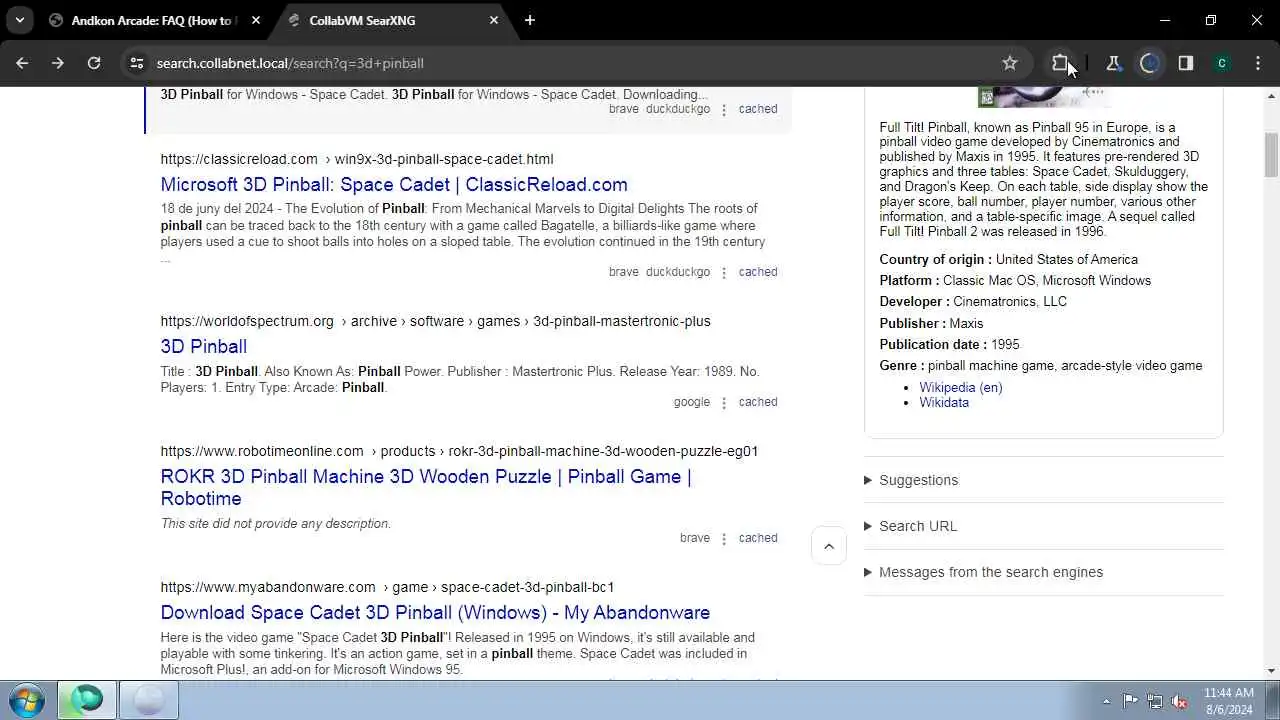Open Chrome Labs flask icon
This screenshot has height=720, width=1280.
coord(1113,63)
